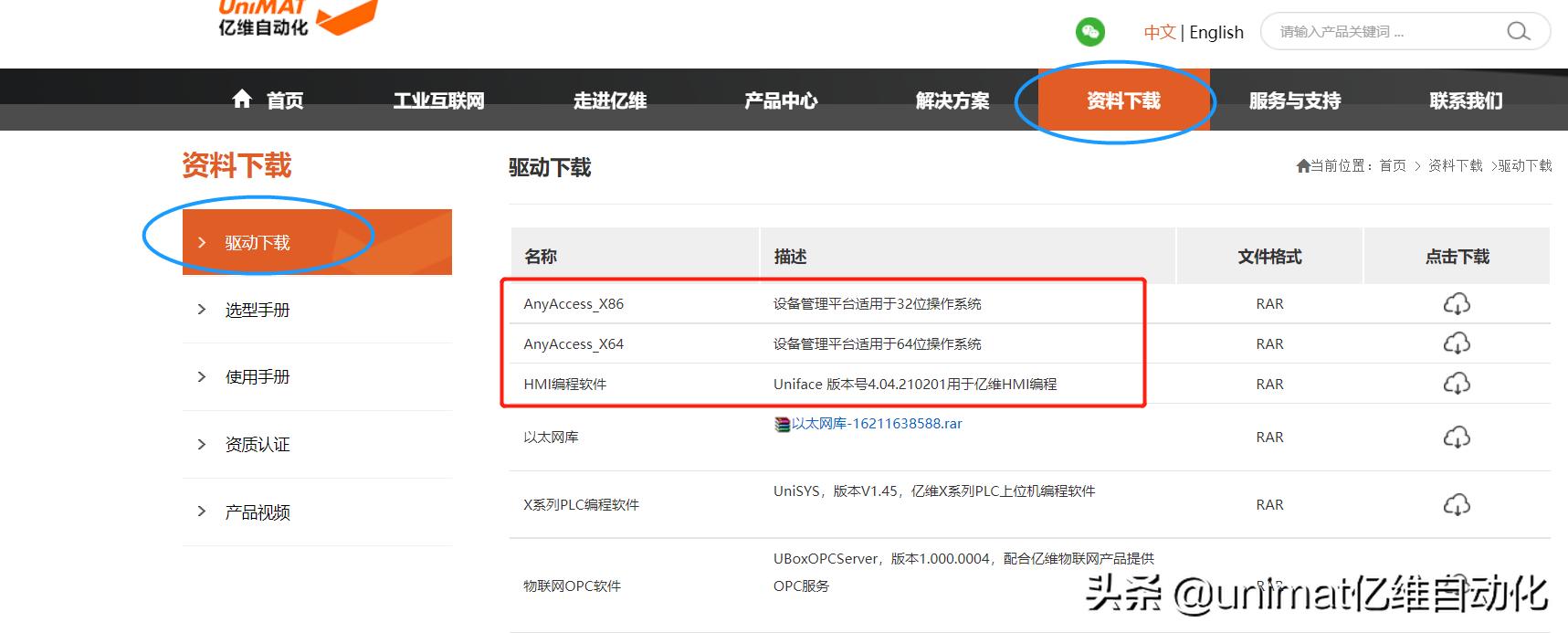Click the 物联网OPC软件 name cell
Viewport: 1568px width, 633px height.
pos(572,586)
